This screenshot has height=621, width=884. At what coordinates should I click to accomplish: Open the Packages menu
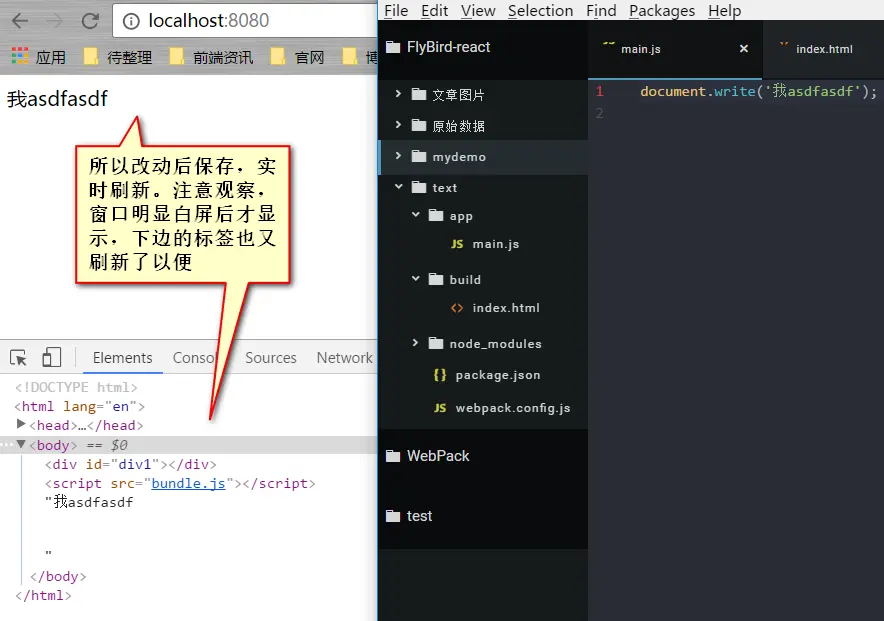click(x=662, y=11)
